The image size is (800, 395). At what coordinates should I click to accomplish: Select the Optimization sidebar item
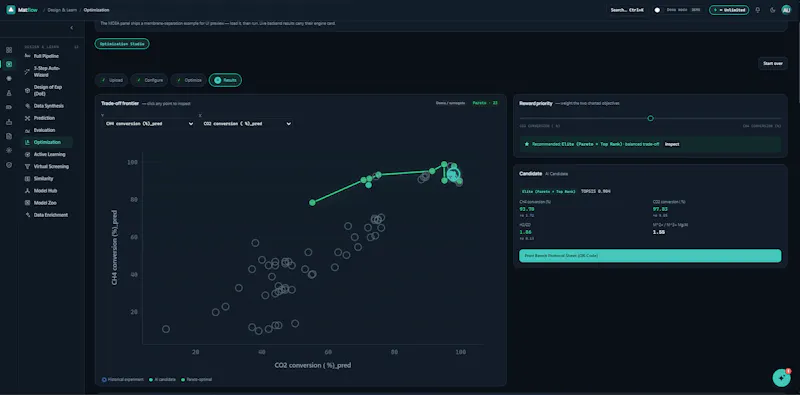click(47, 142)
